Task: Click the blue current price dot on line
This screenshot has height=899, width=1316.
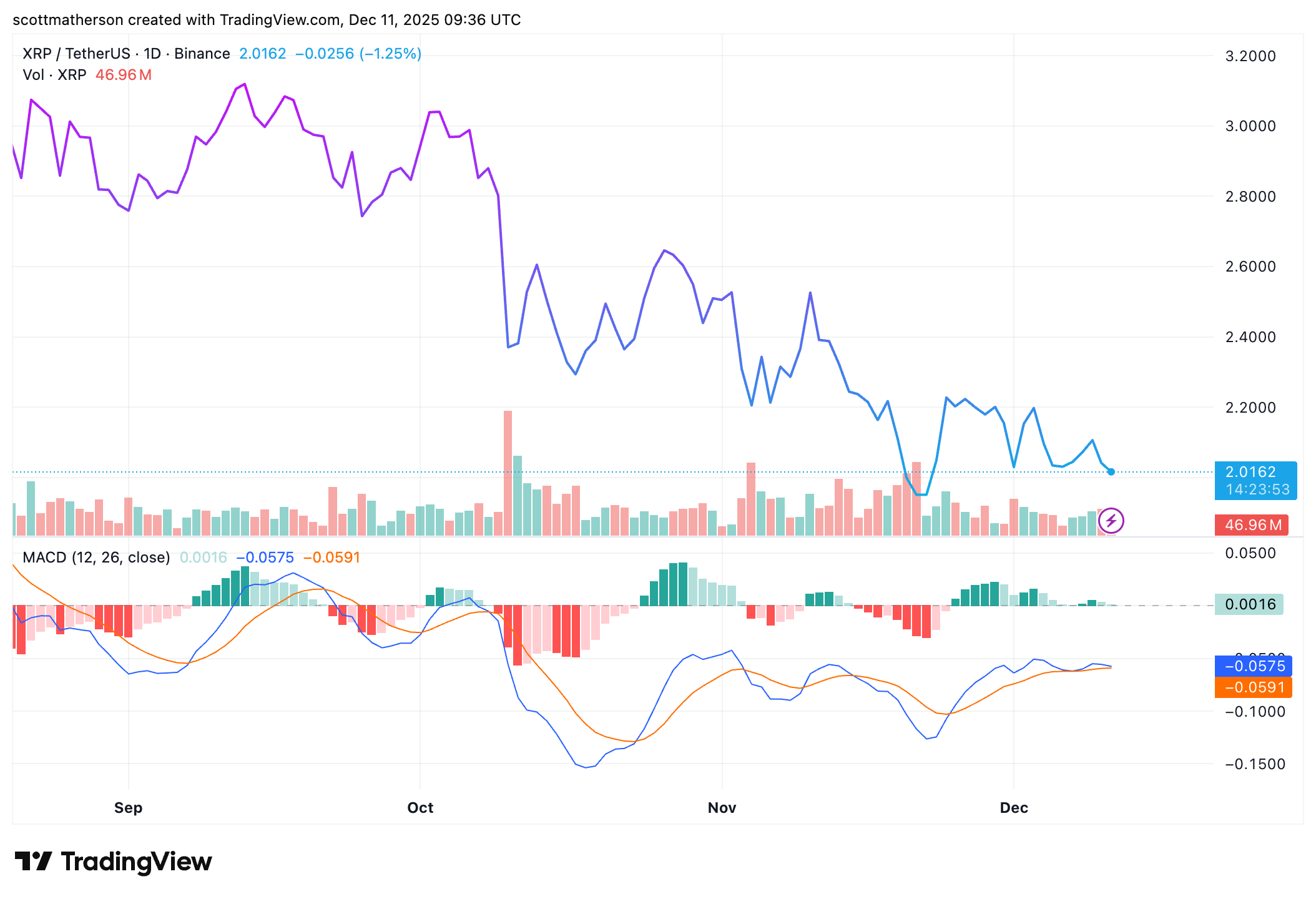Action: [1111, 472]
